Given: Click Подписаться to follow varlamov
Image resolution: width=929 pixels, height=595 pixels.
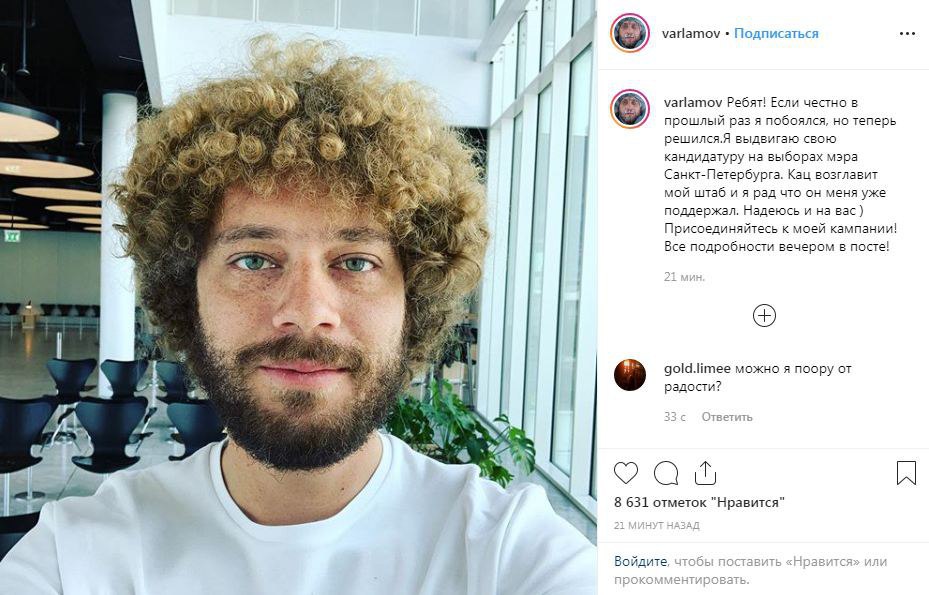Looking at the screenshot, I should [x=776, y=34].
